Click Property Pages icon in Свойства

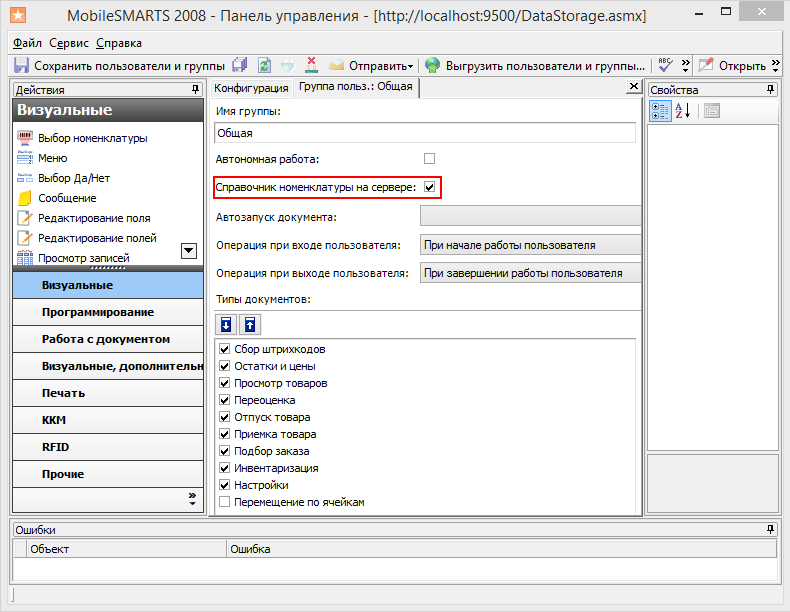[x=712, y=111]
